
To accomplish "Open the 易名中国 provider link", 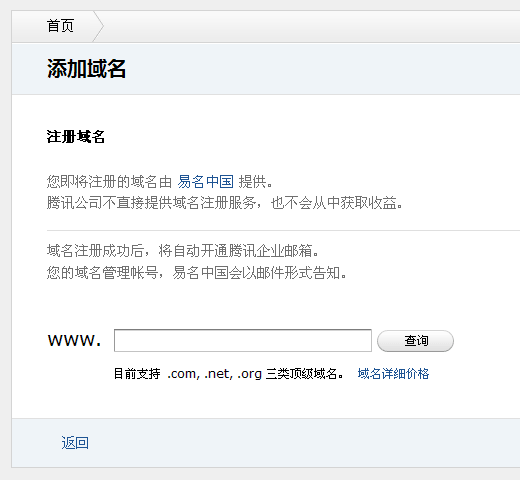I will [x=205, y=182].
